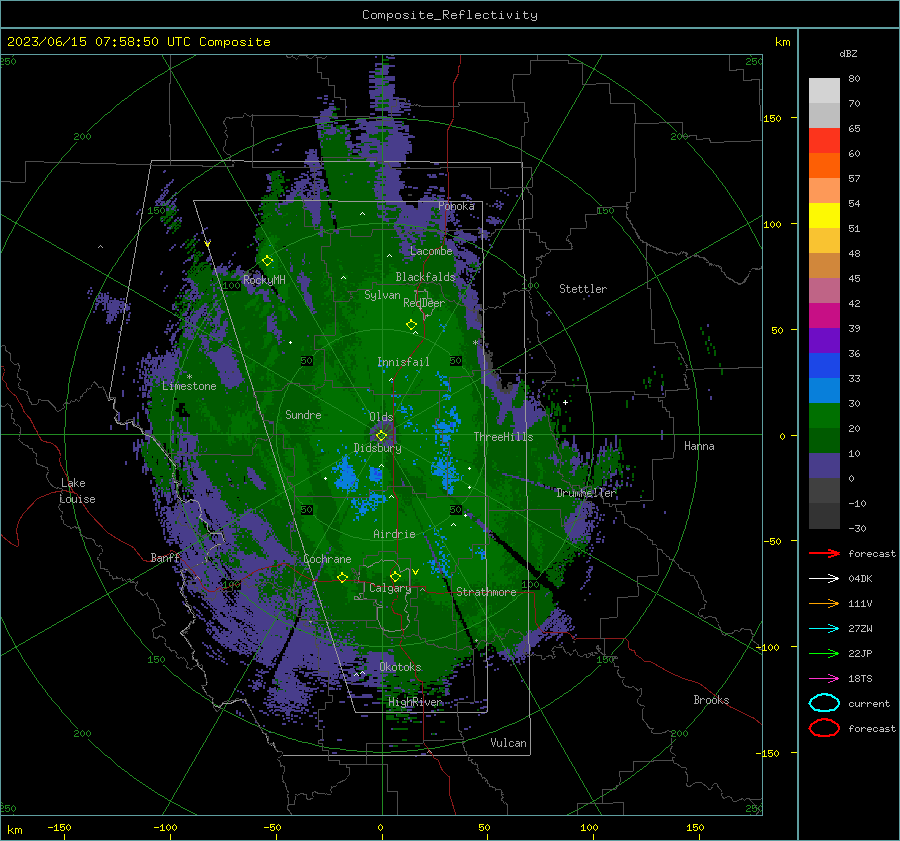Screen dimensions: 900x841
Task: Click the Hanna city label
Action: (699, 446)
